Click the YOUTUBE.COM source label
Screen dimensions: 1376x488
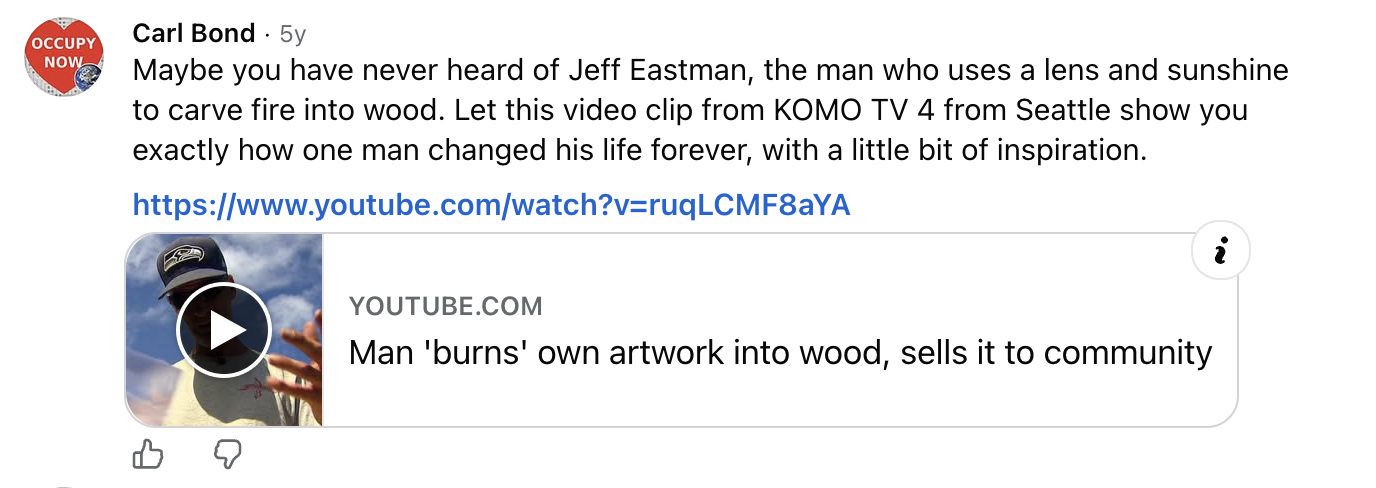click(x=446, y=306)
